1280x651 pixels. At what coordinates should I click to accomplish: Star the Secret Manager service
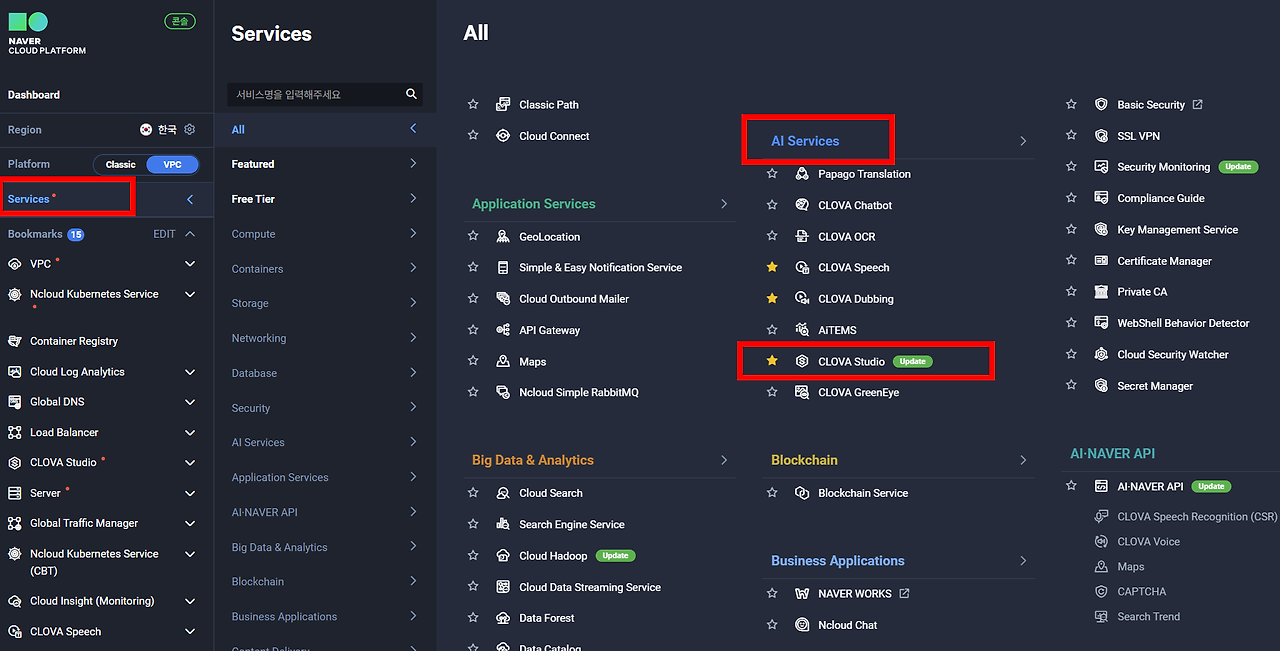(x=1071, y=386)
